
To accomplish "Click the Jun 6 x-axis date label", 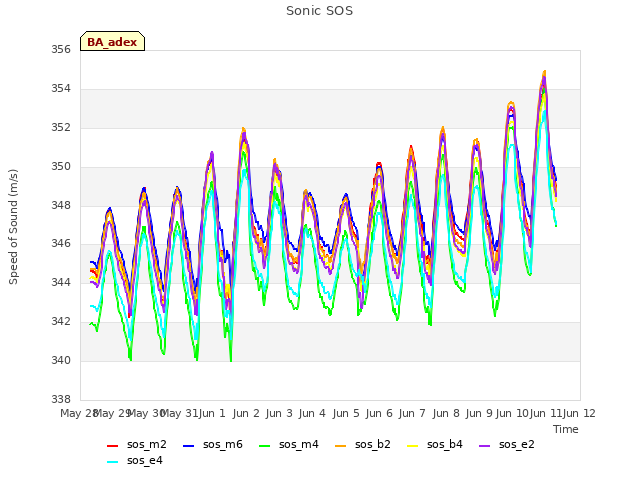I will point(379,413).
